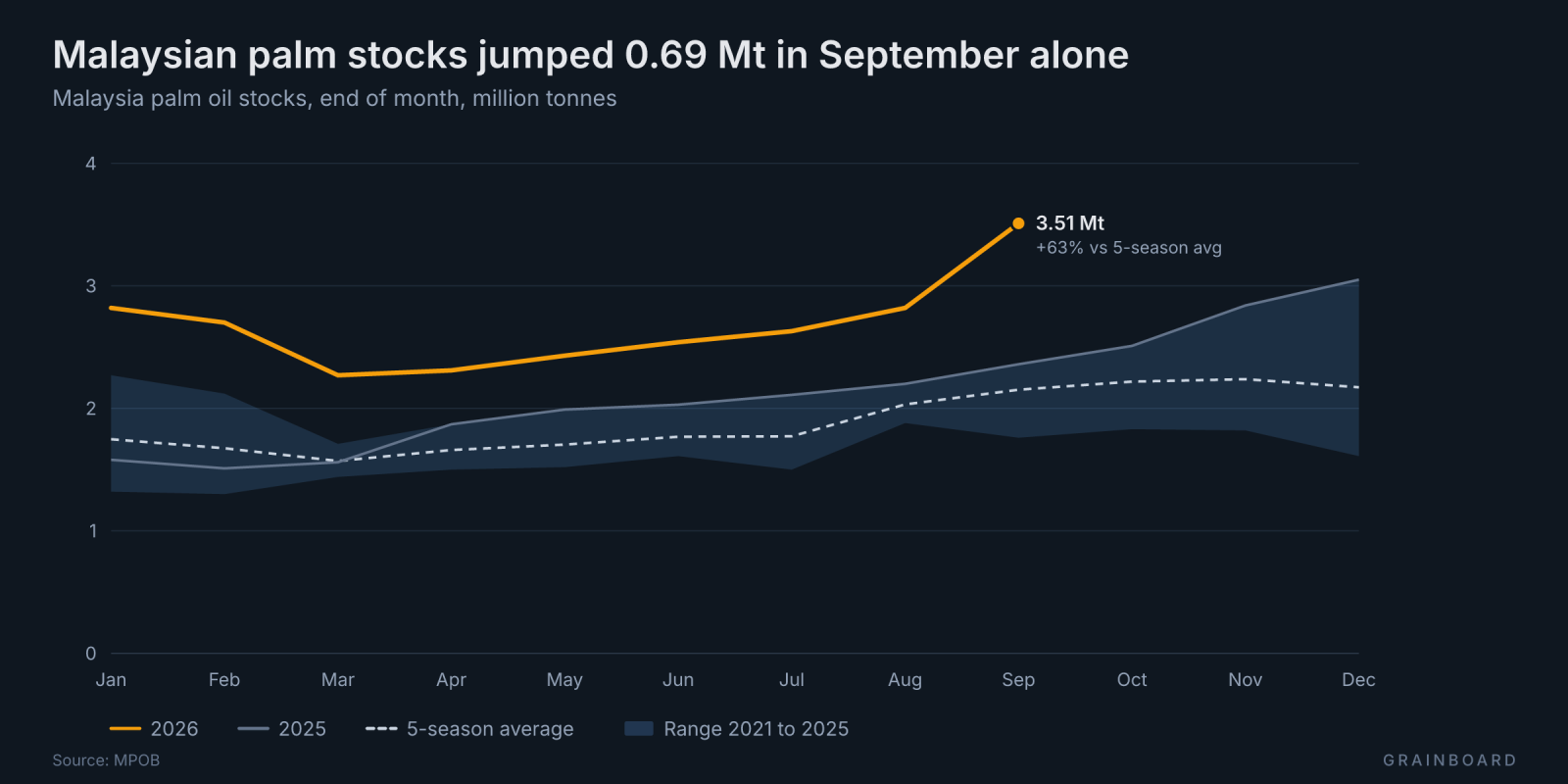Click the y-axis label '3'
The image size is (1568, 784).
(91, 286)
